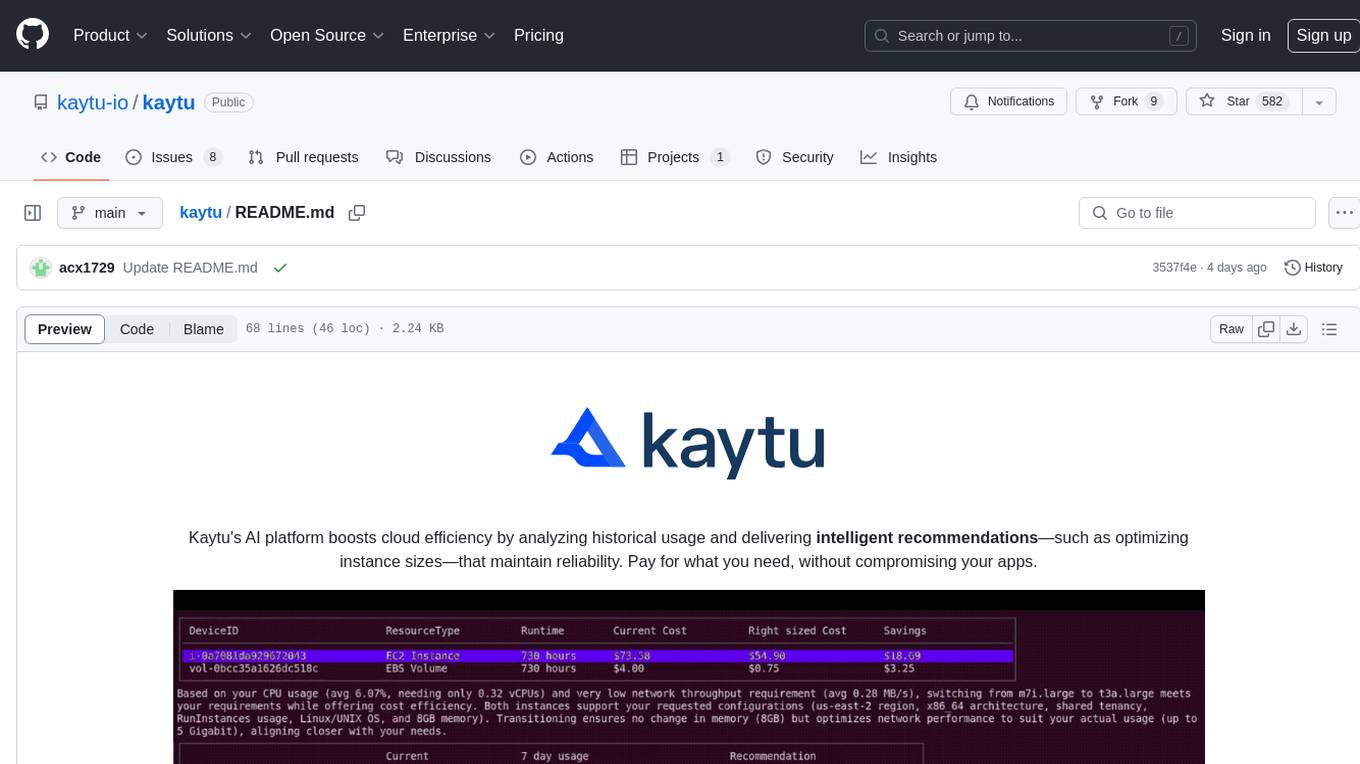This screenshot has width=1360, height=764.
Task: Open the Update README.md commit message
Action: [190, 268]
